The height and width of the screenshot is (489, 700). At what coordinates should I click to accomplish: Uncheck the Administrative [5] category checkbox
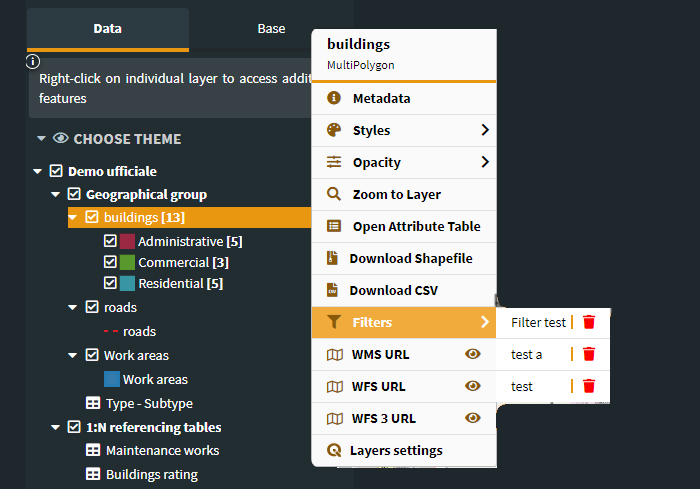(110, 241)
